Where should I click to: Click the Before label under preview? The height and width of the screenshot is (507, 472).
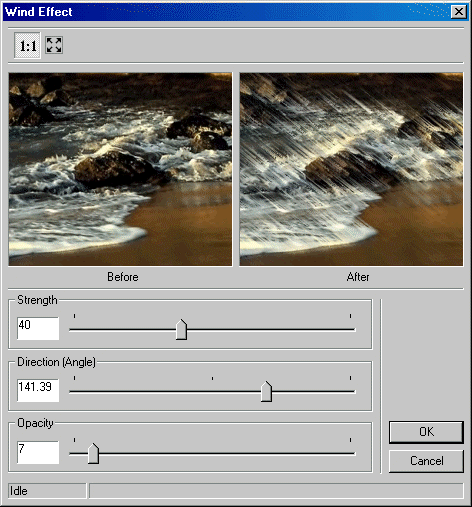coord(123,277)
